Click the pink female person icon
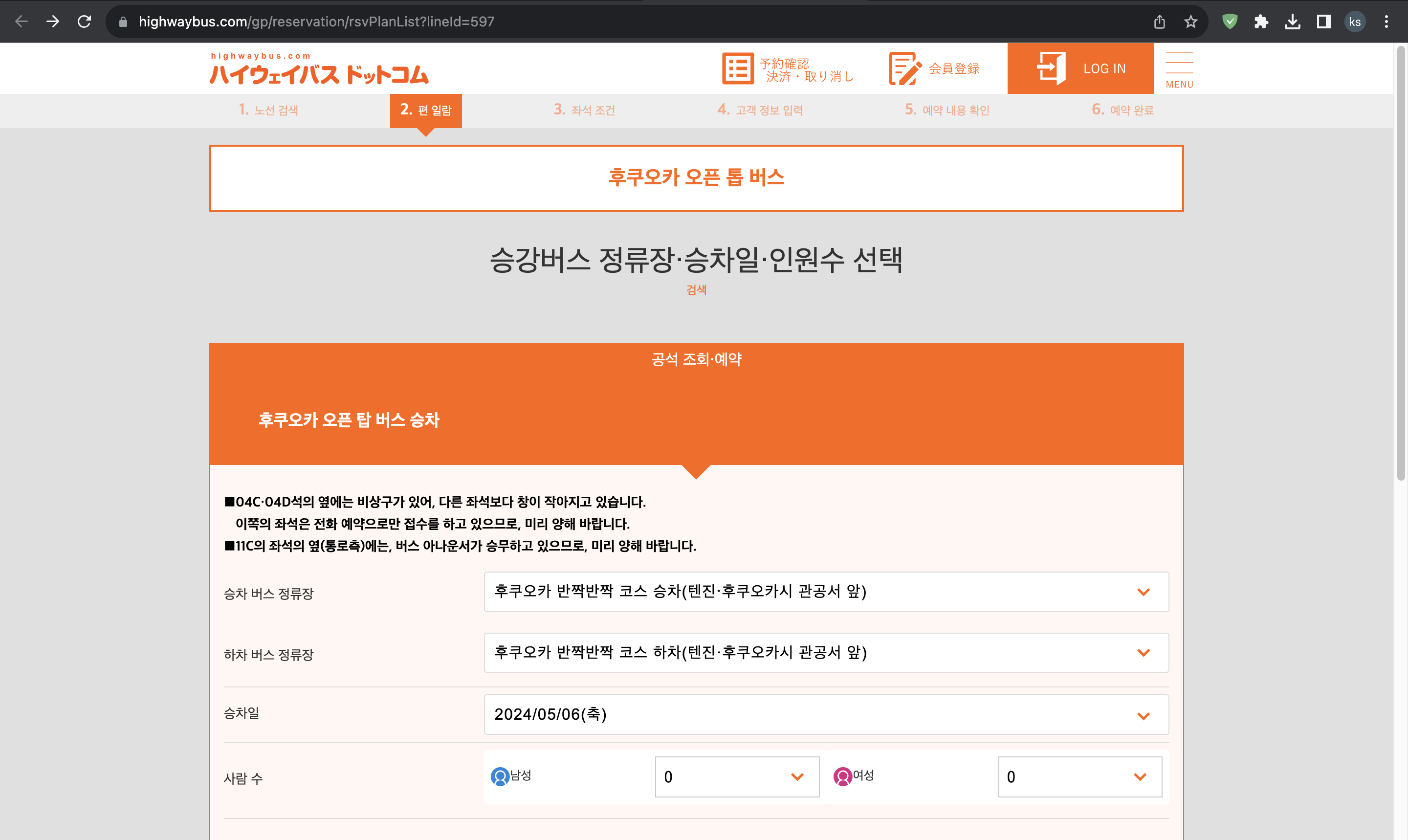 [843, 776]
